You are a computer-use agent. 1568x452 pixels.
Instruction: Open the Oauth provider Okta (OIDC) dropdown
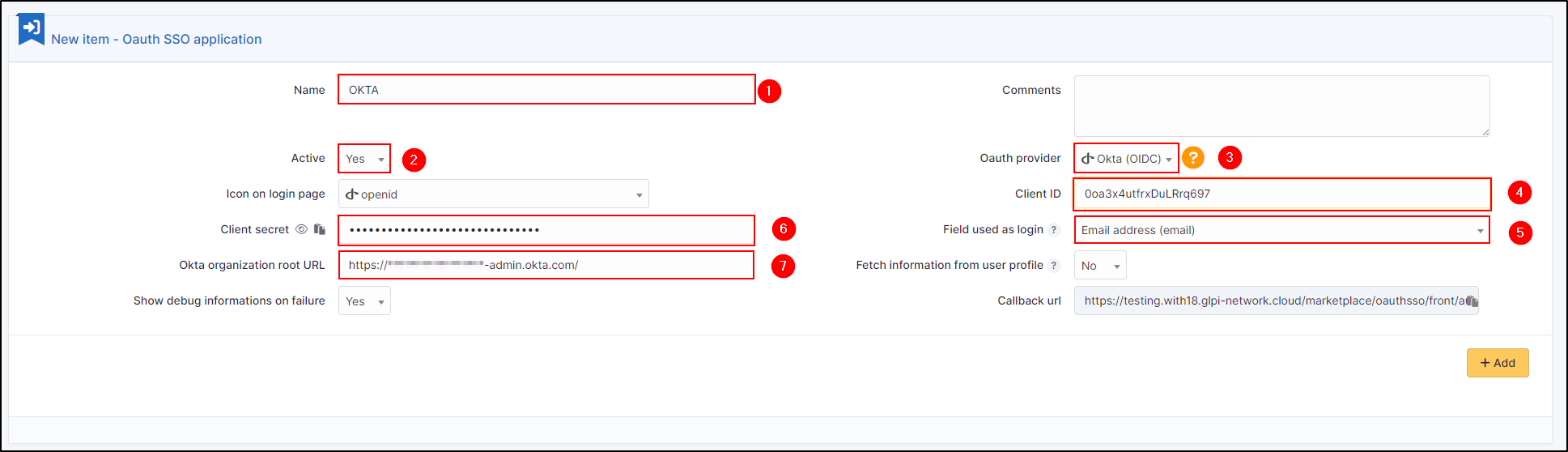[1126, 159]
